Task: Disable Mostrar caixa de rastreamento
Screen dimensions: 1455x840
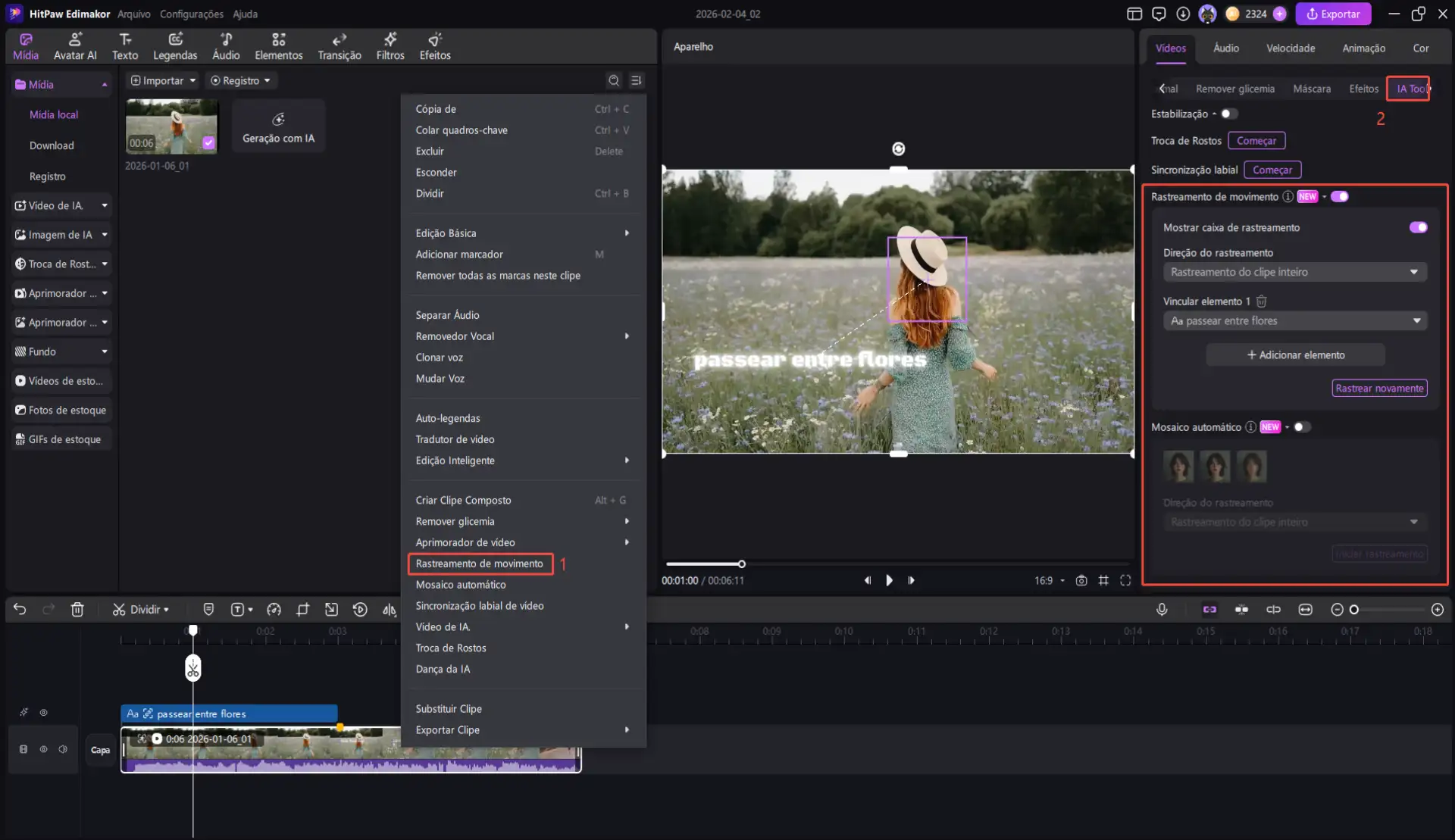Action: coord(1418,226)
